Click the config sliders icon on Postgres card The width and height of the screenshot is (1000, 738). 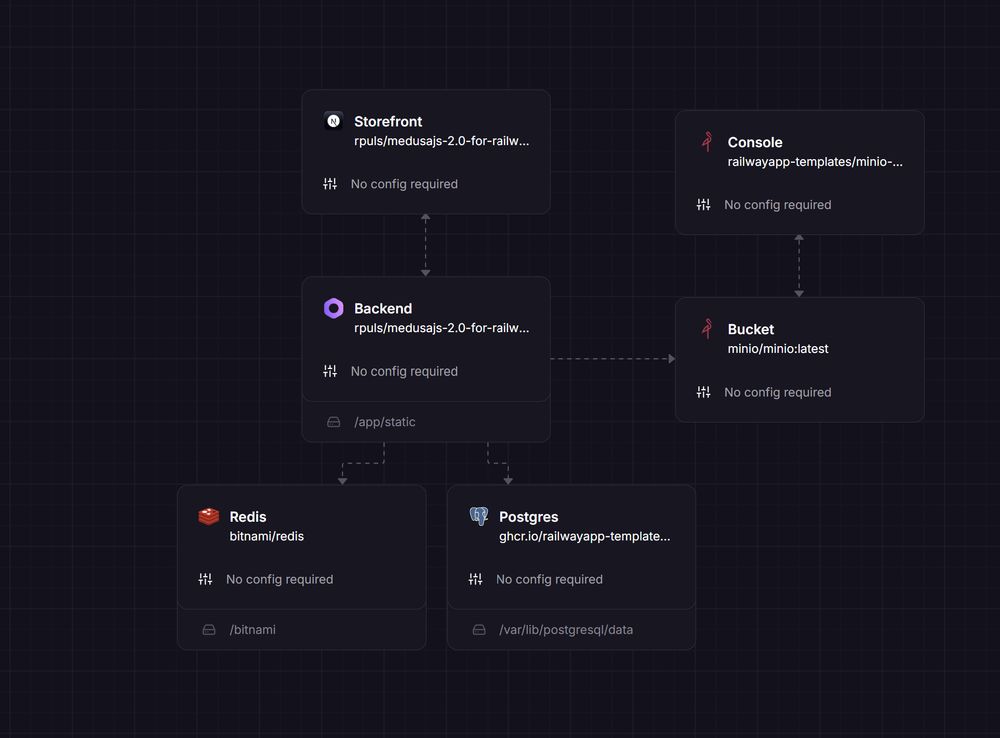475,579
